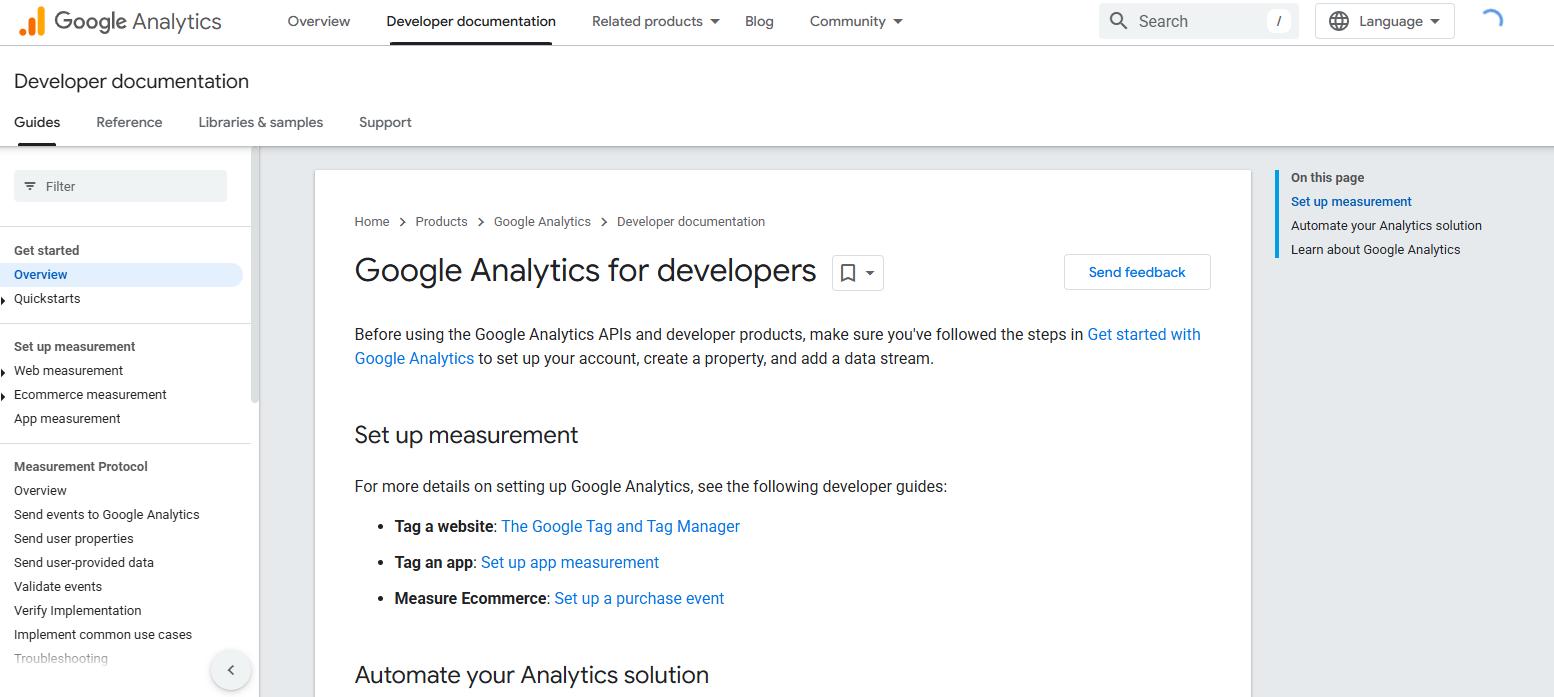1554x697 pixels.
Task: Open The Google Tag and Tag Manager link
Action: tap(620, 526)
